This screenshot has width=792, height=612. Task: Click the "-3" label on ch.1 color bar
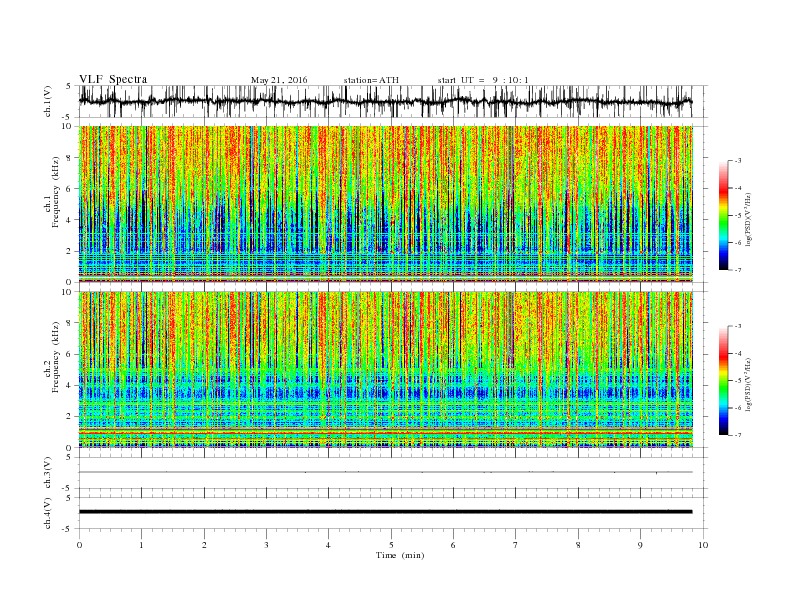tap(738, 161)
